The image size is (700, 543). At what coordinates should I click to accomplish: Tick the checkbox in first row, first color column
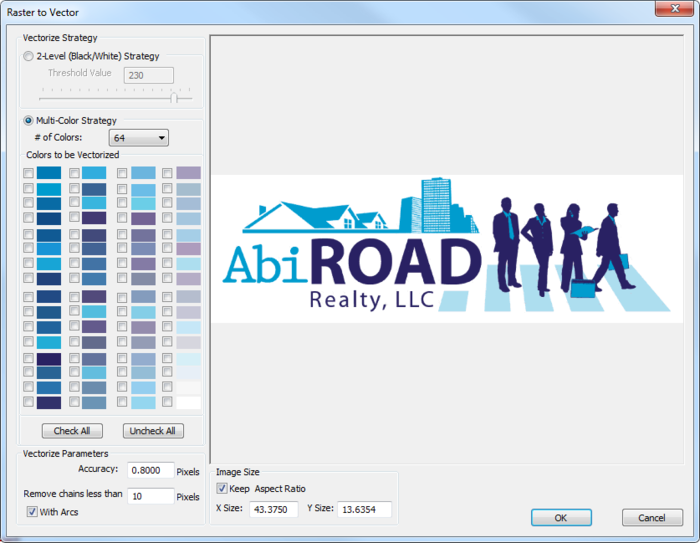[29, 173]
